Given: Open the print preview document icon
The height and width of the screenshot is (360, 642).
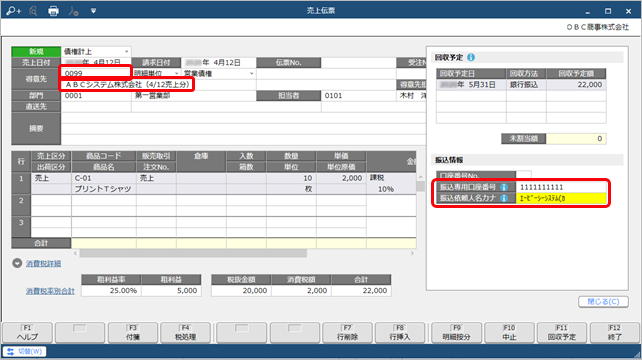Looking at the screenshot, I should (34, 11).
